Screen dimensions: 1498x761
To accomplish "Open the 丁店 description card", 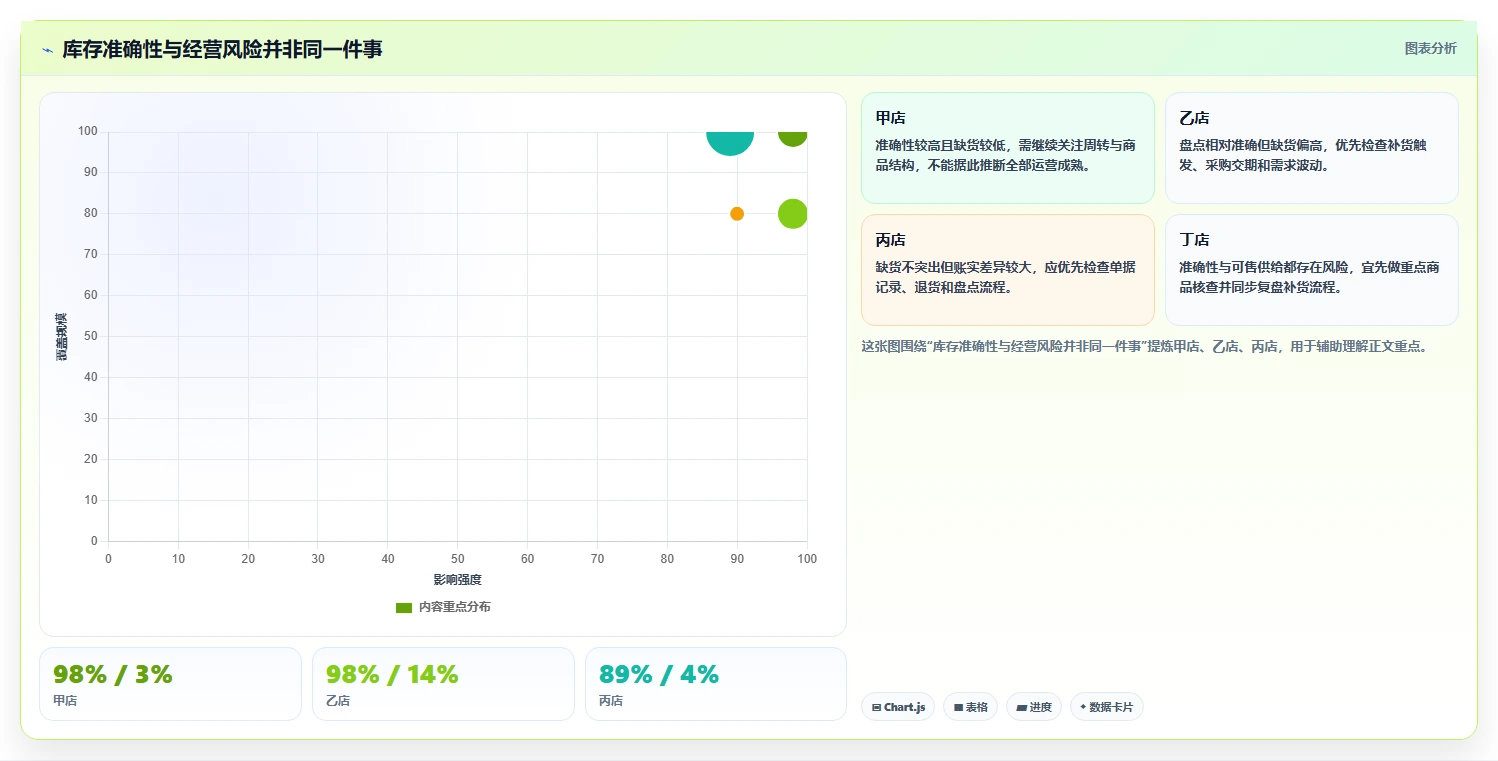I will (x=1311, y=270).
